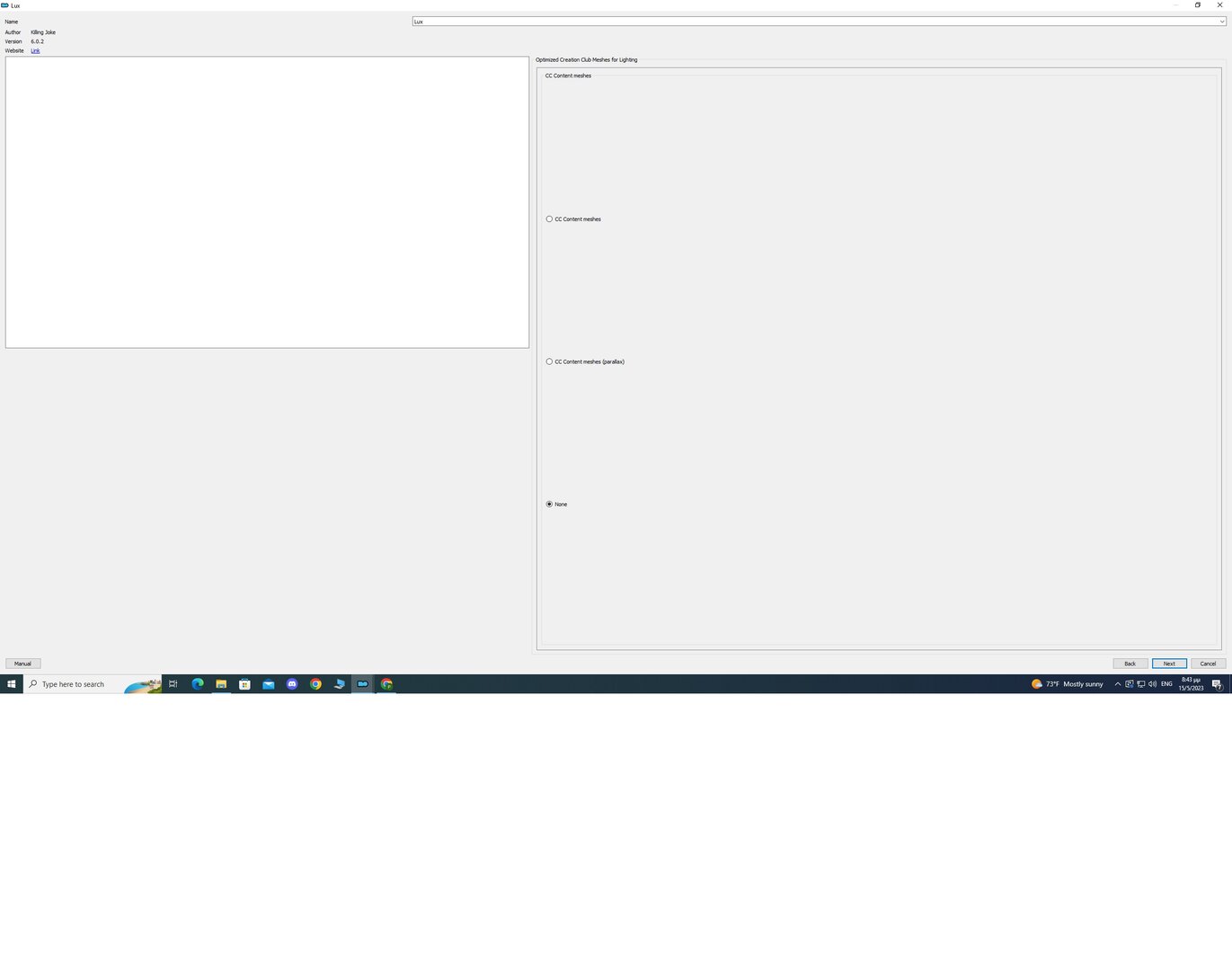Click the Killing Joke author text

click(x=43, y=32)
